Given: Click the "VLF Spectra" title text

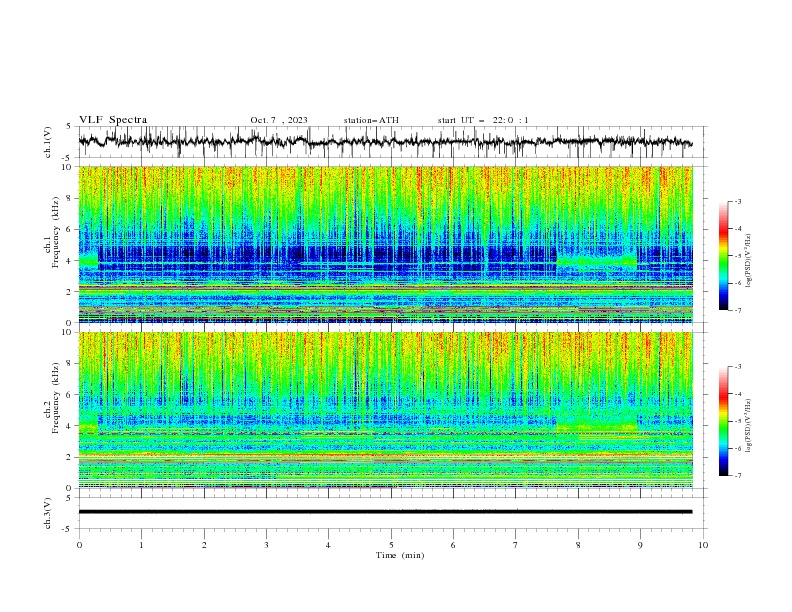Looking at the screenshot, I should click(113, 120).
